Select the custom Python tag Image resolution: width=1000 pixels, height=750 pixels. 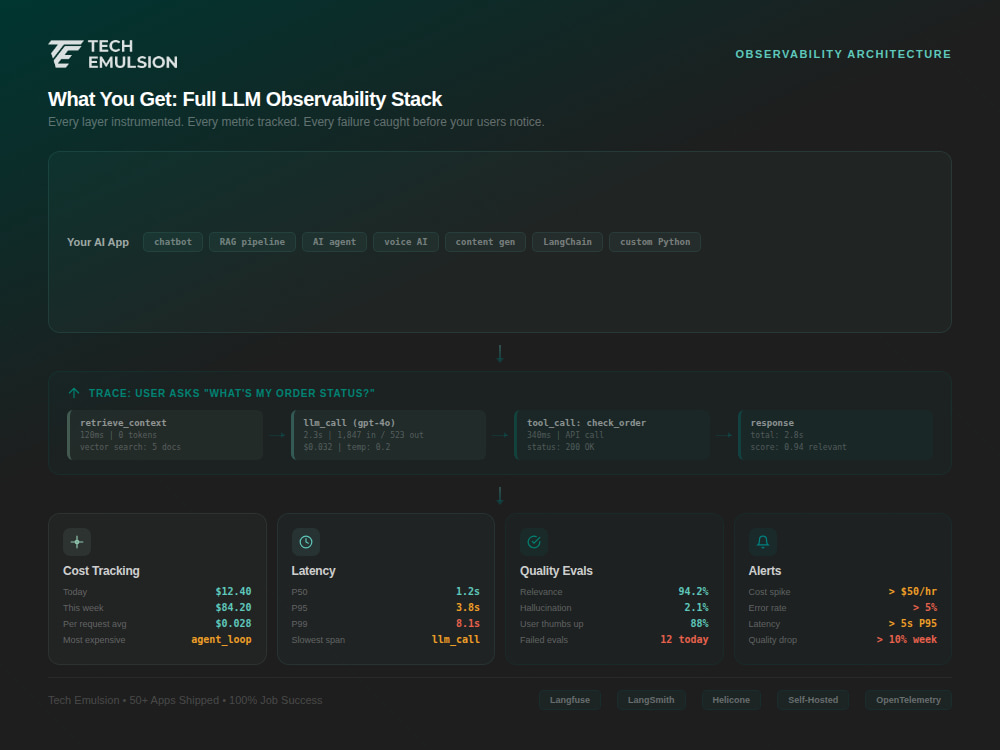click(x=654, y=242)
